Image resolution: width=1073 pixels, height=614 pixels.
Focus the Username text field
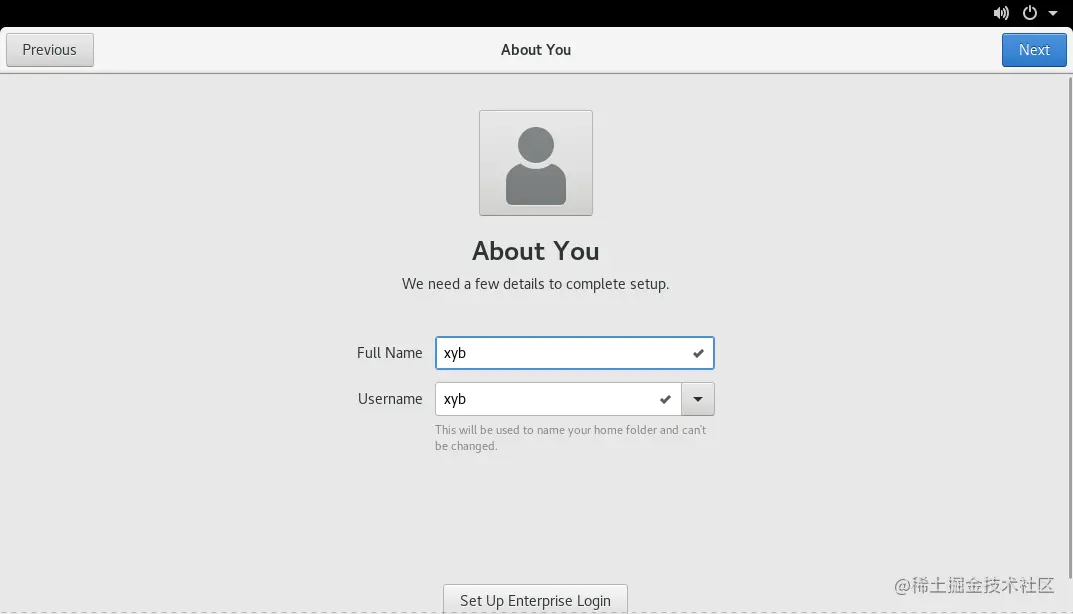tap(558, 399)
